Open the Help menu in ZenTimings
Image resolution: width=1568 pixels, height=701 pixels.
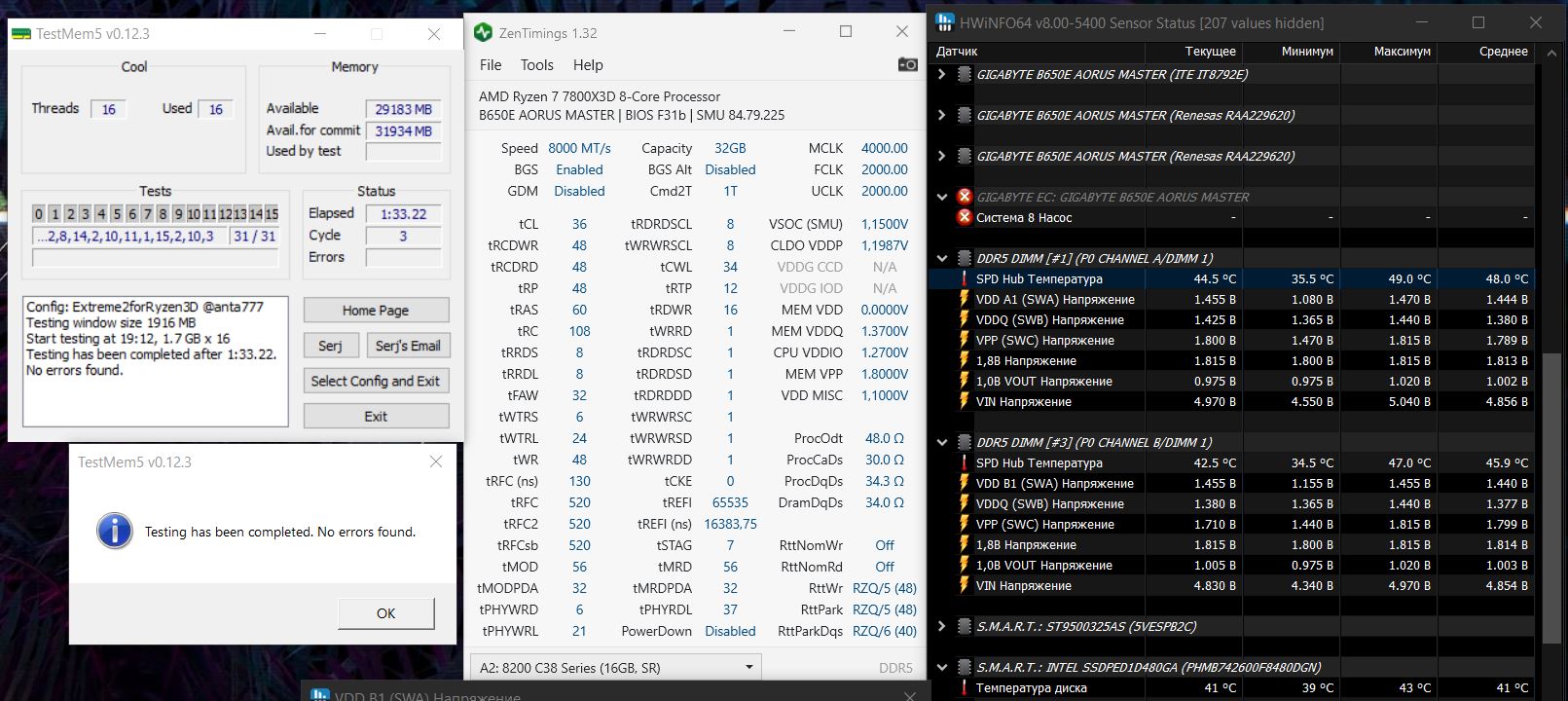click(x=588, y=65)
